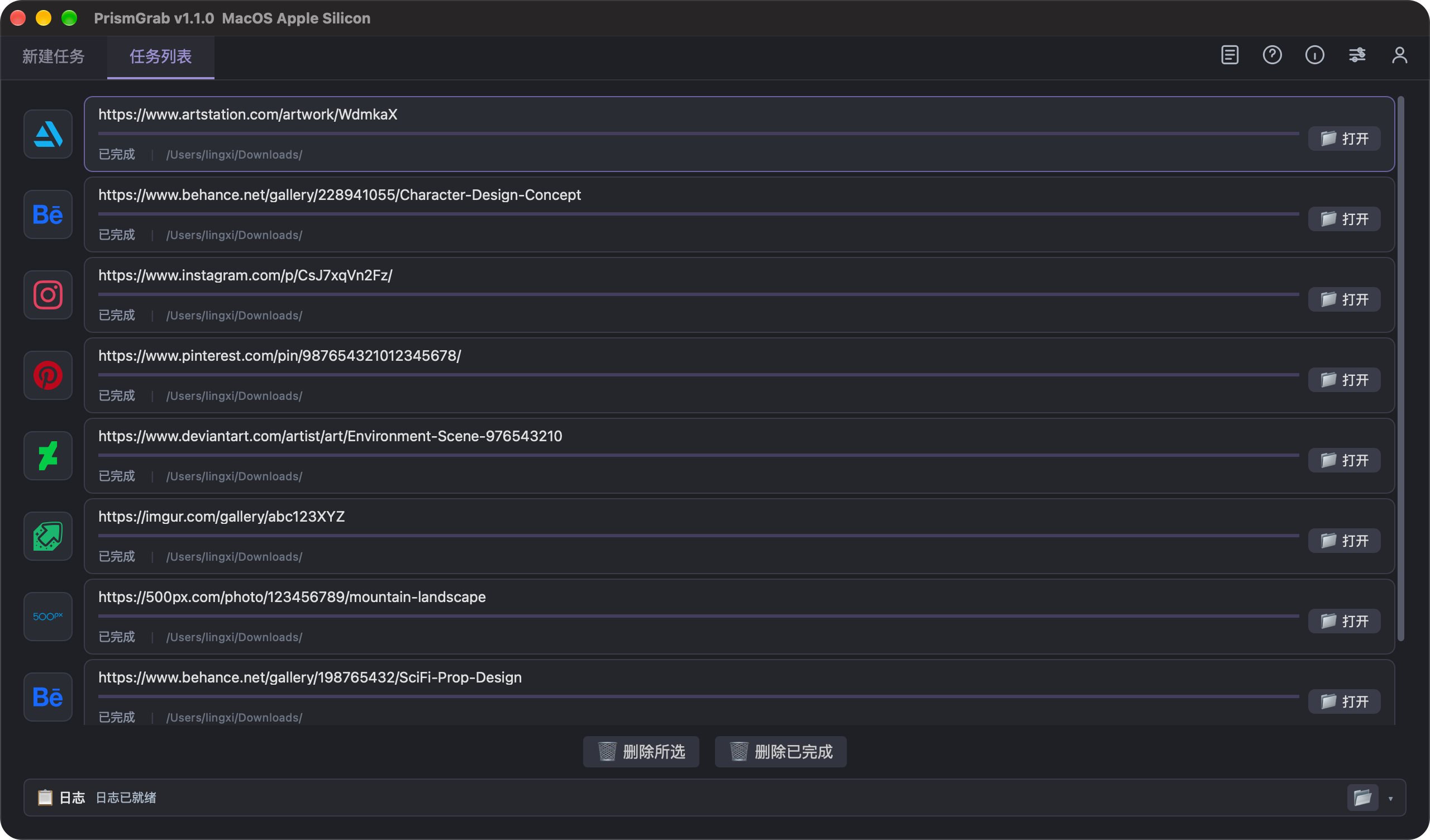The height and width of the screenshot is (840, 1430).
Task: Click the 日志已就绪 status text
Action: pos(126,798)
